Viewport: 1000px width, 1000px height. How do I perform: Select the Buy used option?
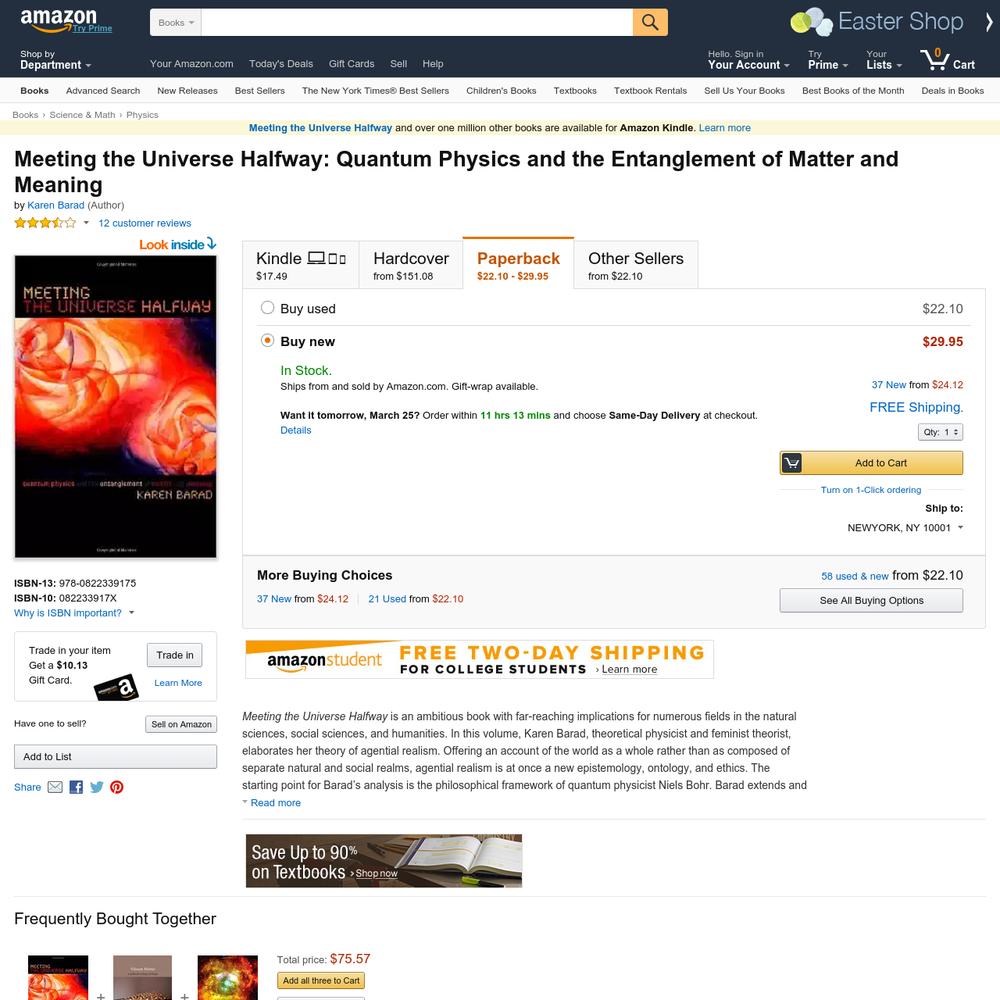pos(267,308)
